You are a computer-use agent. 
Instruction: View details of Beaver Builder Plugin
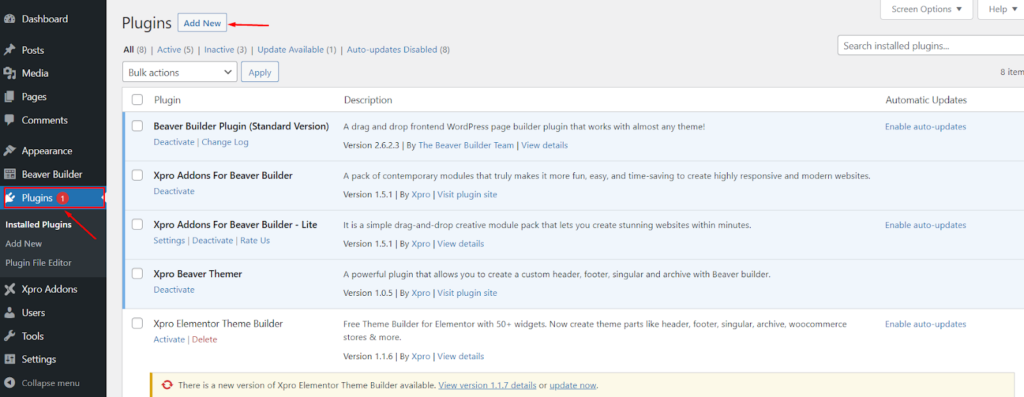(544, 146)
